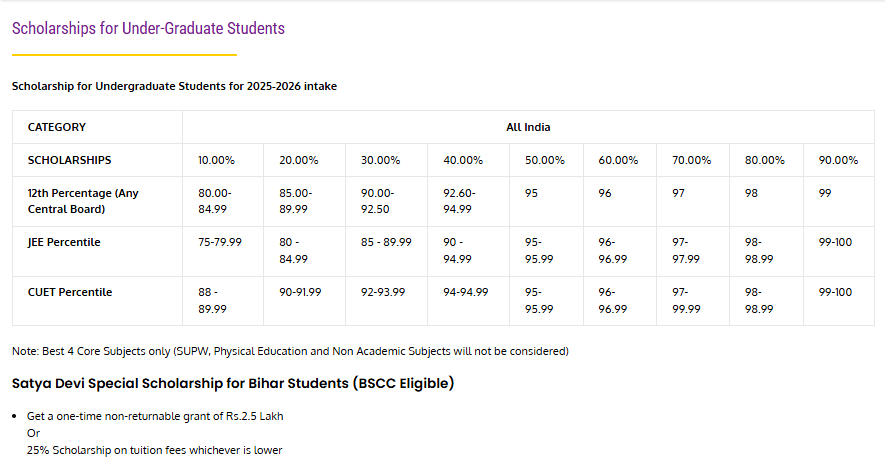This screenshot has height=473, width=885.
Task: Click the All India column header
Action: [528, 127]
